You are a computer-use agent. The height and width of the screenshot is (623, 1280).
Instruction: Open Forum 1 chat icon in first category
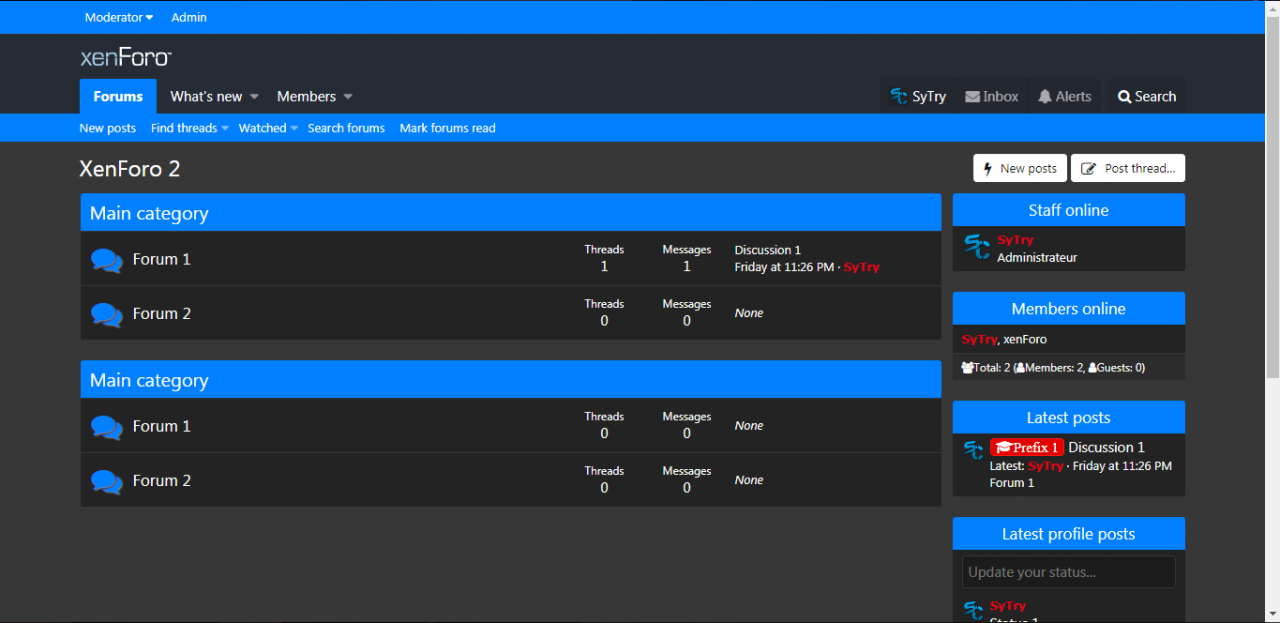(x=107, y=260)
